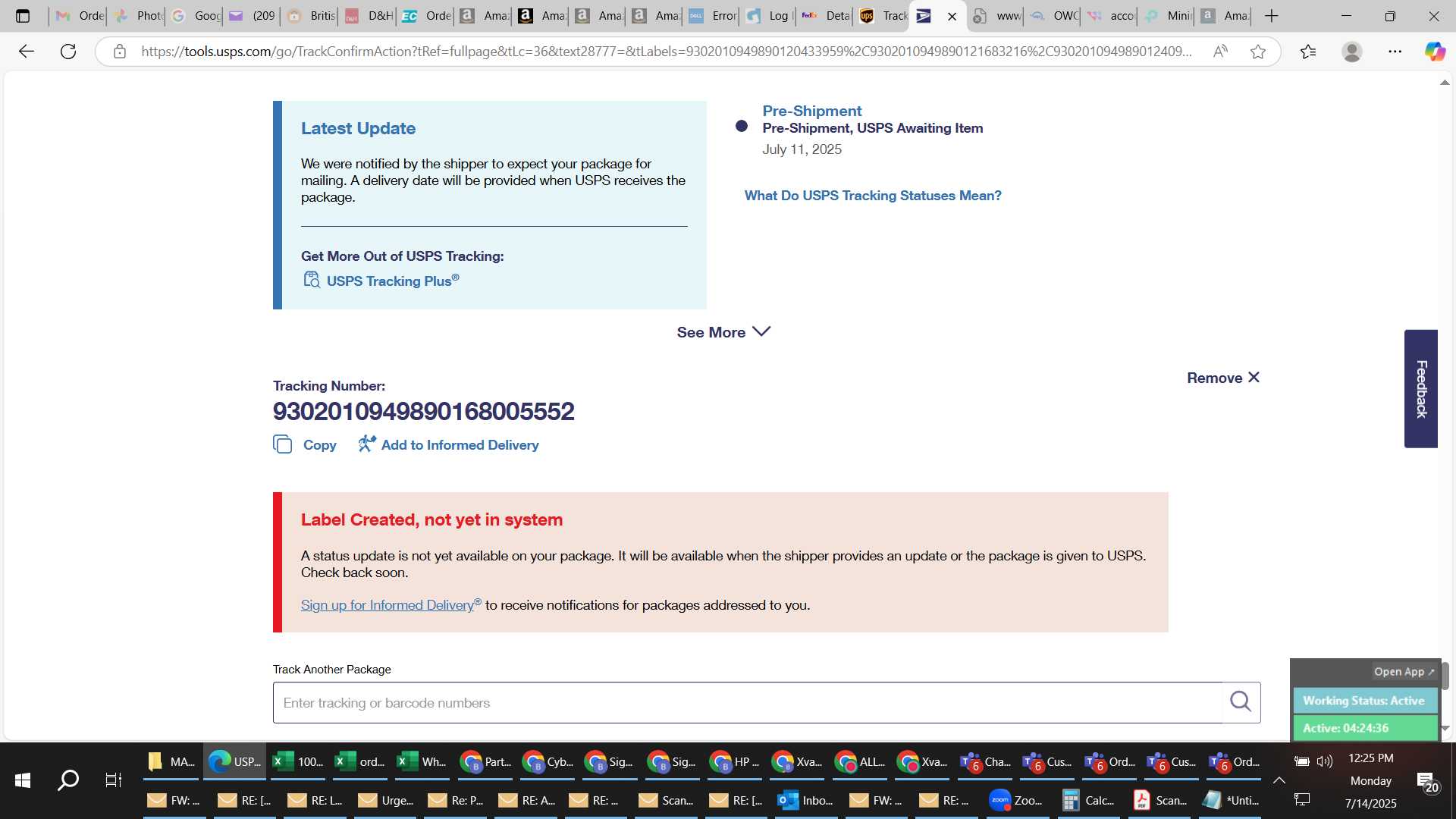Viewport: 1456px width, 819px height.
Task: Open the Favorites list icon
Action: [x=1308, y=52]
